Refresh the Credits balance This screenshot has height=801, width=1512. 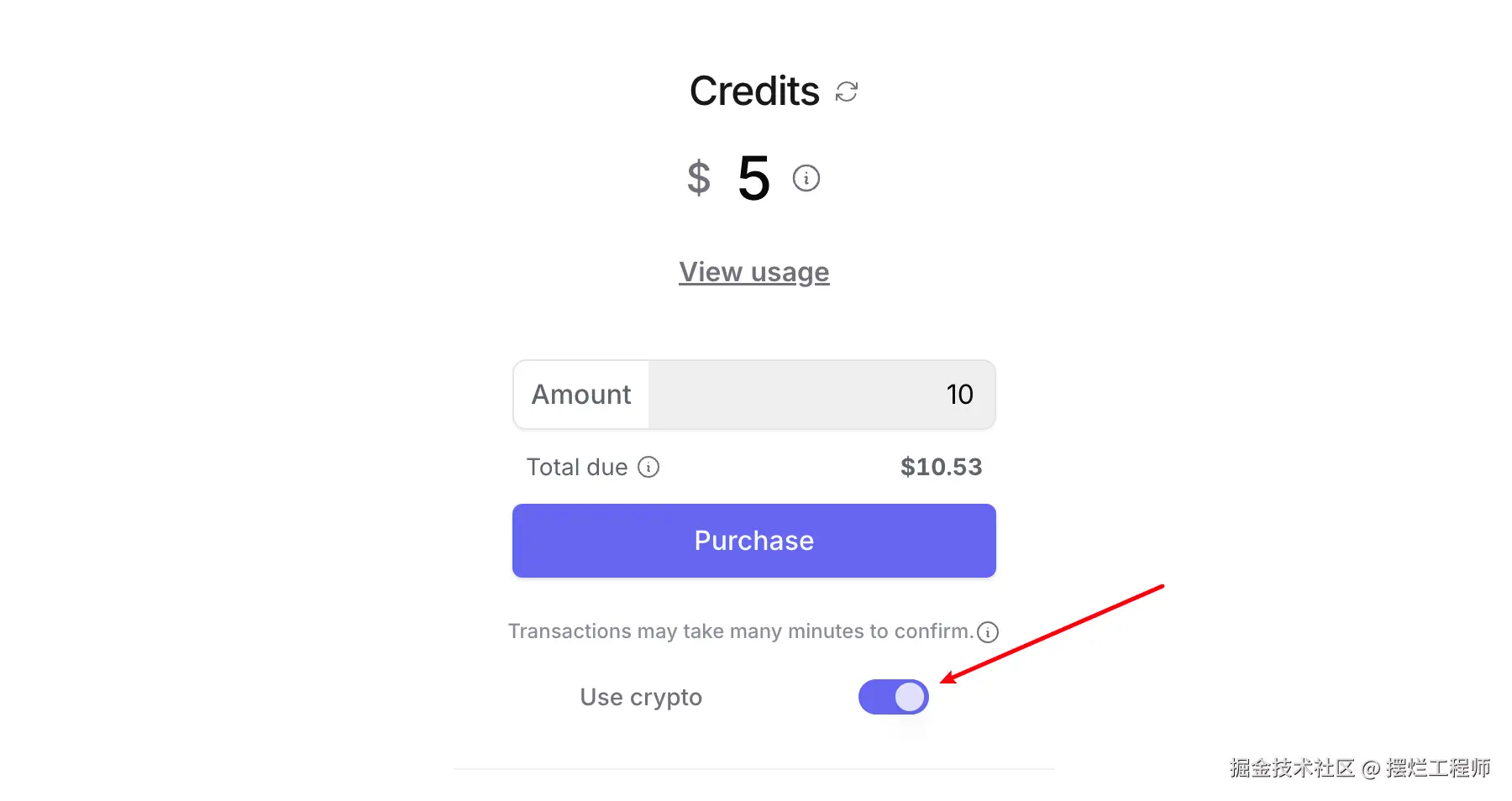click(x=846, y=92)
